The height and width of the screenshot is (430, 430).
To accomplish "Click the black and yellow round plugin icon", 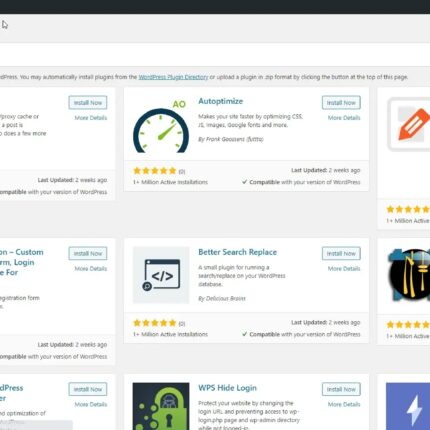I will coord(408,275).
